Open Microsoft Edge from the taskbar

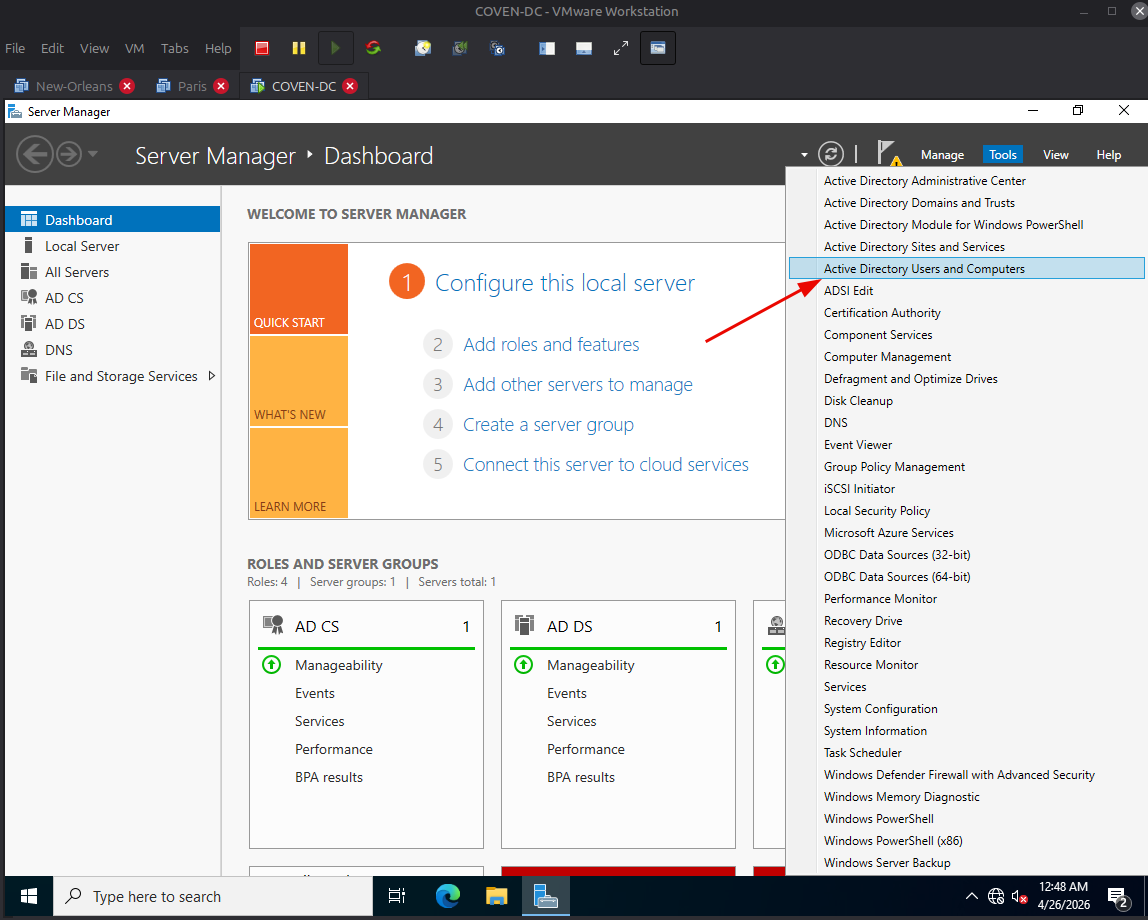tap(447, 896)
